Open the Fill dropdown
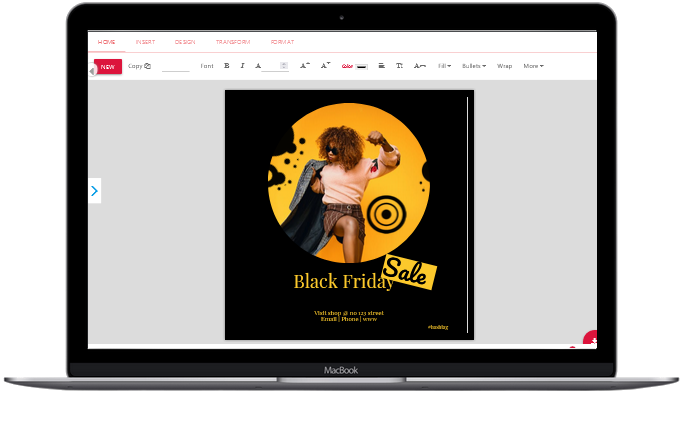 [x=444, y=66]
